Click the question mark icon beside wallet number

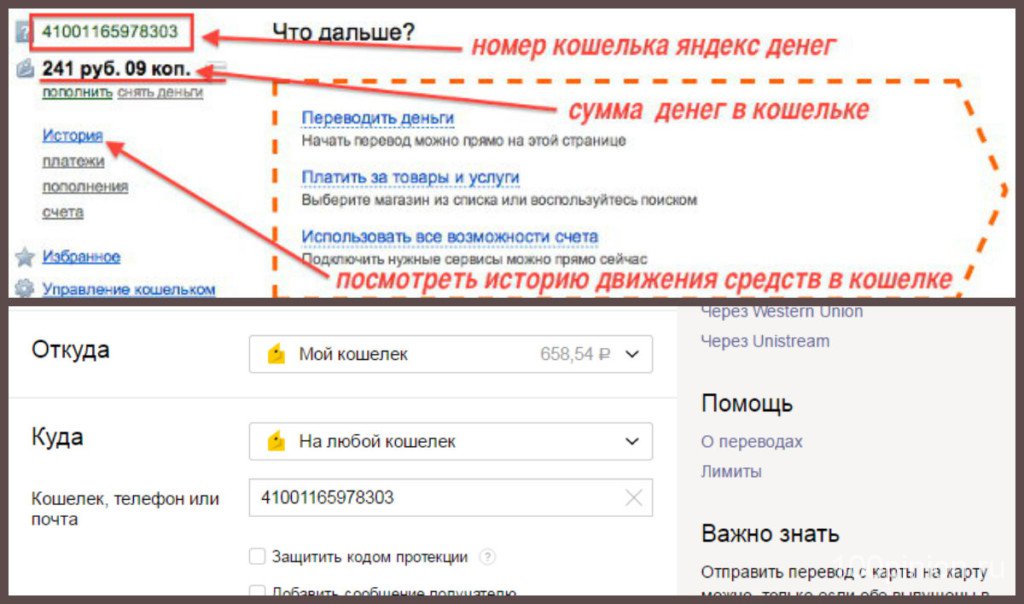(24, 34)
